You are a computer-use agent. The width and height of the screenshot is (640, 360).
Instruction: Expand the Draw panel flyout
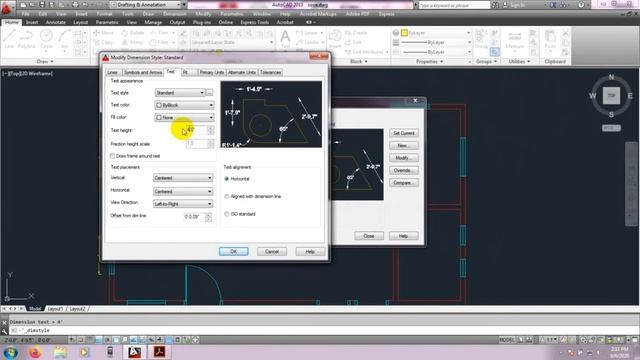(x=45, y=62)
